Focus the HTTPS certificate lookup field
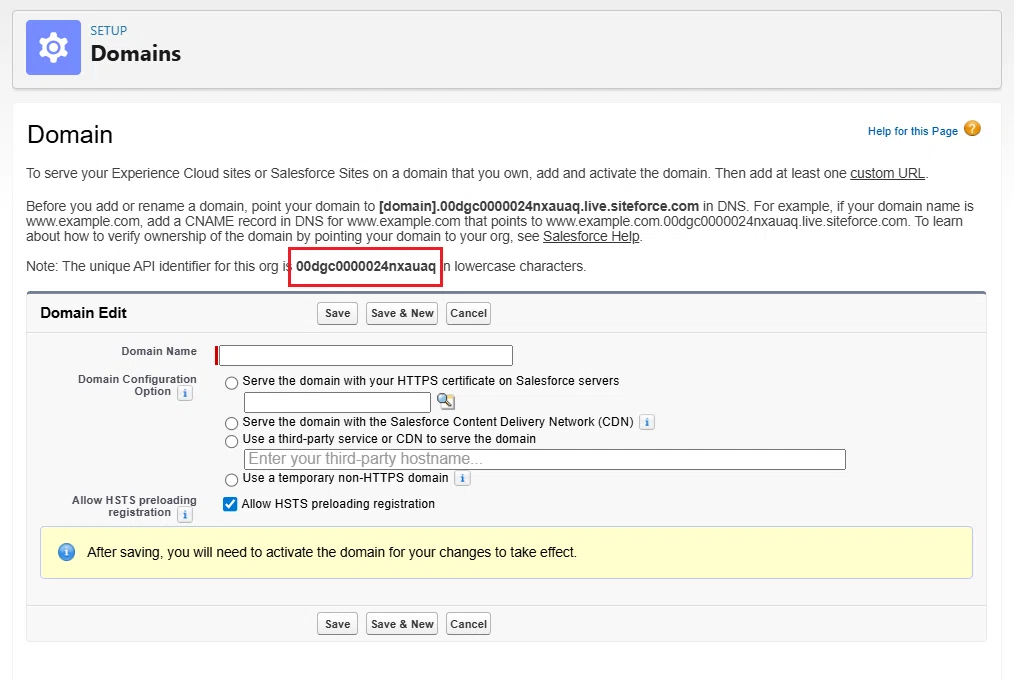This screenshot has width=1014, height=681. coord(338,402)
